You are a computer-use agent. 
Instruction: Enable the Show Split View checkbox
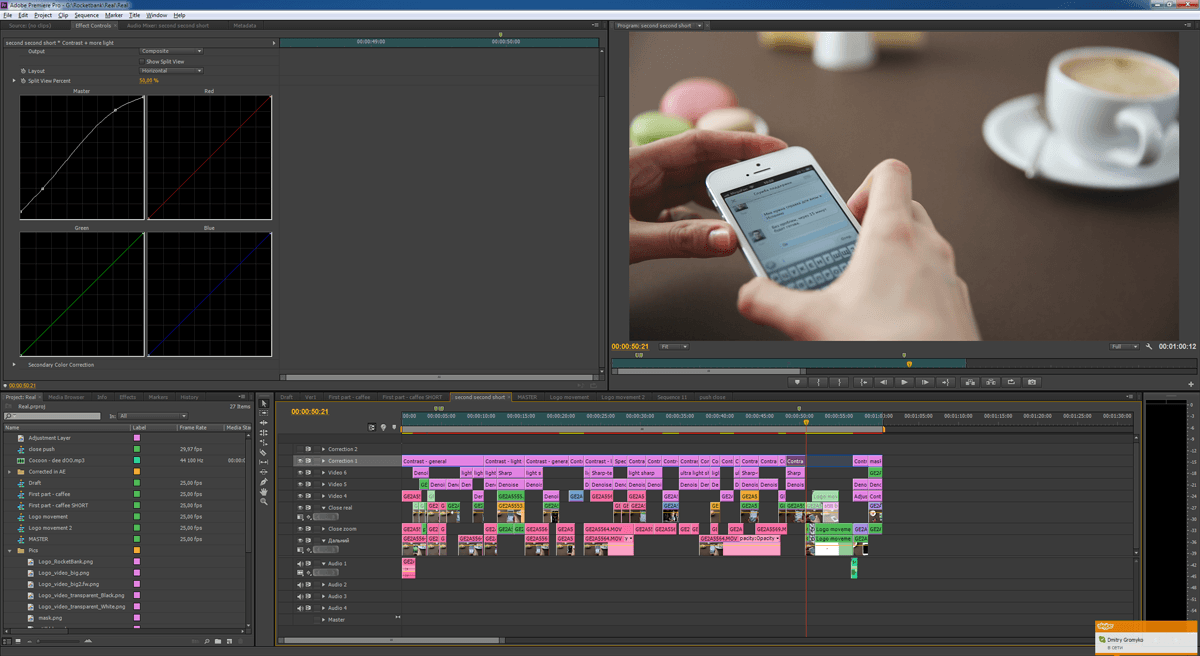click(142, 61)
